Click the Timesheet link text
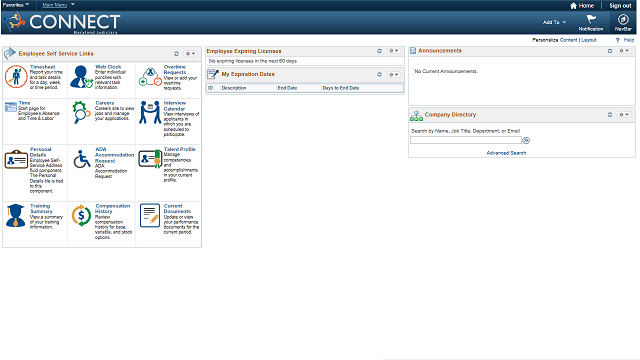Image resolution: width=640 pixels, height=360 pixels. (x=42, y=67)
